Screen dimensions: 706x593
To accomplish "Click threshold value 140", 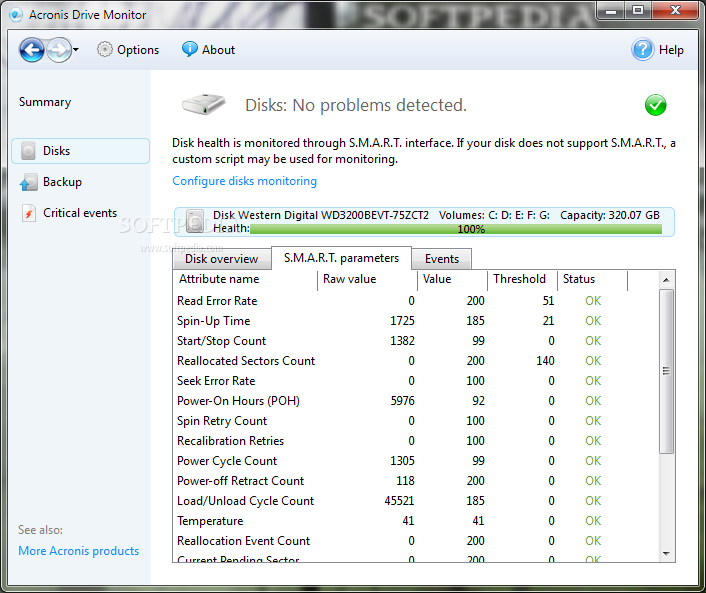I will tap(545, 361).
